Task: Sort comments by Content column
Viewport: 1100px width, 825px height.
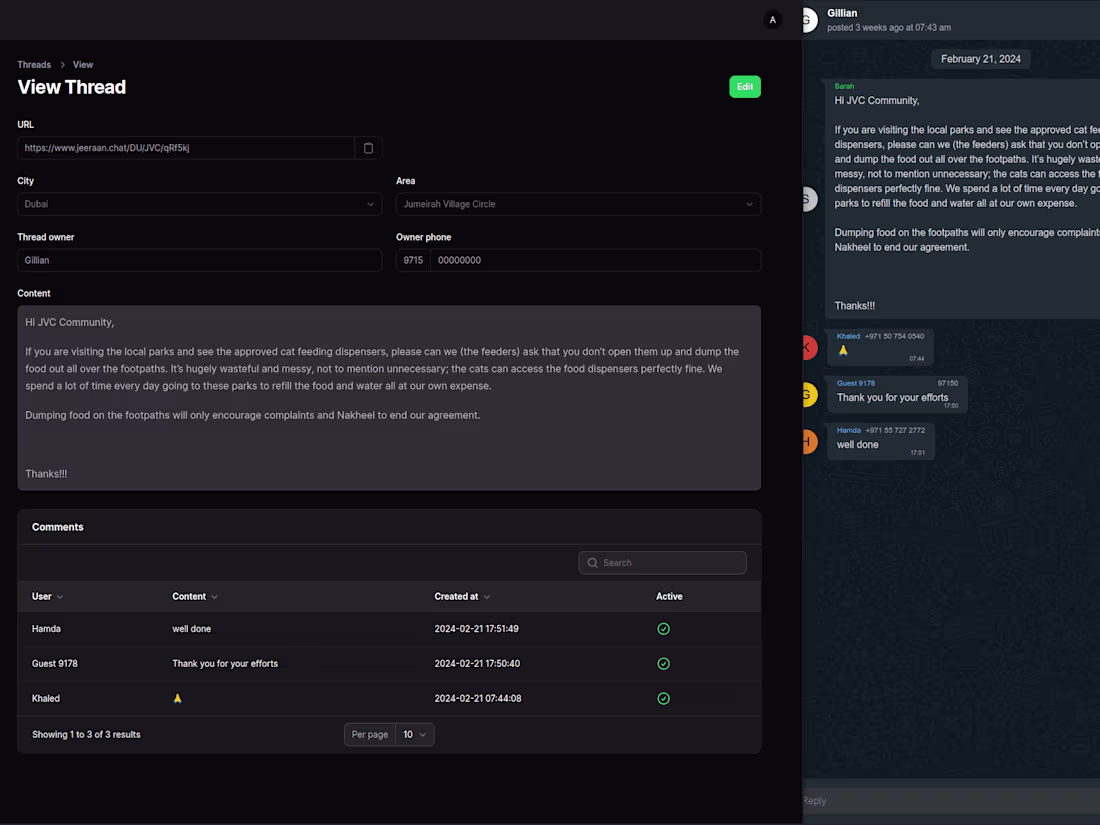Action: [x=195, y=596]
